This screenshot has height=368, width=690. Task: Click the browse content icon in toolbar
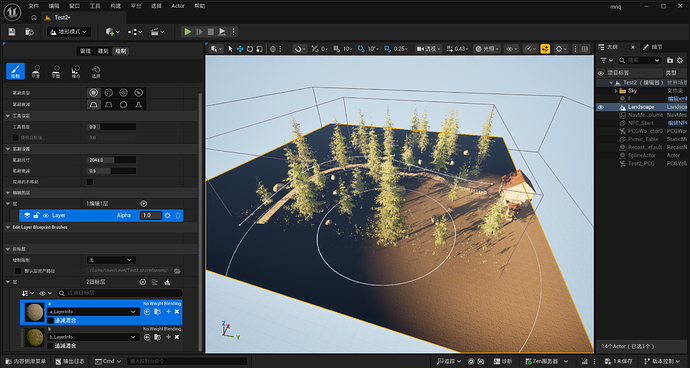click(29, 32)
